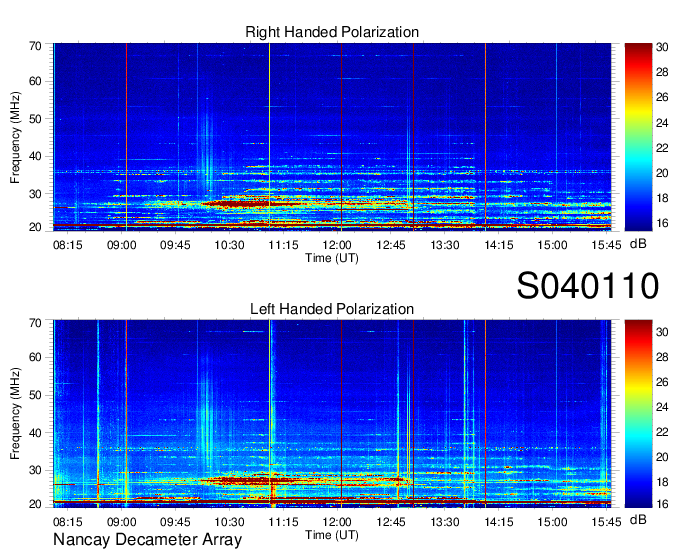Click the 28 dB tick on Right Handed colorbar
This screenshot has width=680, height=552.
662,72
